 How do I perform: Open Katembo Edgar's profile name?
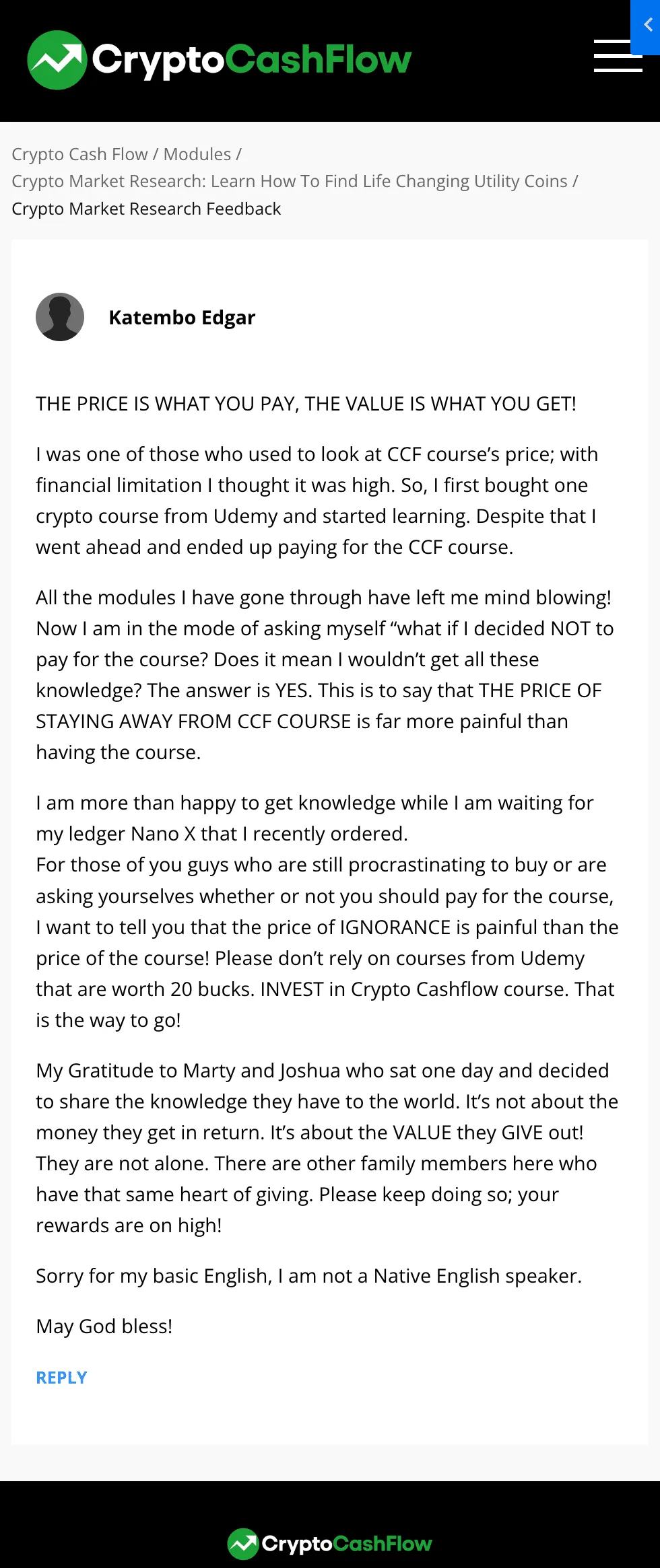[182, 317]
